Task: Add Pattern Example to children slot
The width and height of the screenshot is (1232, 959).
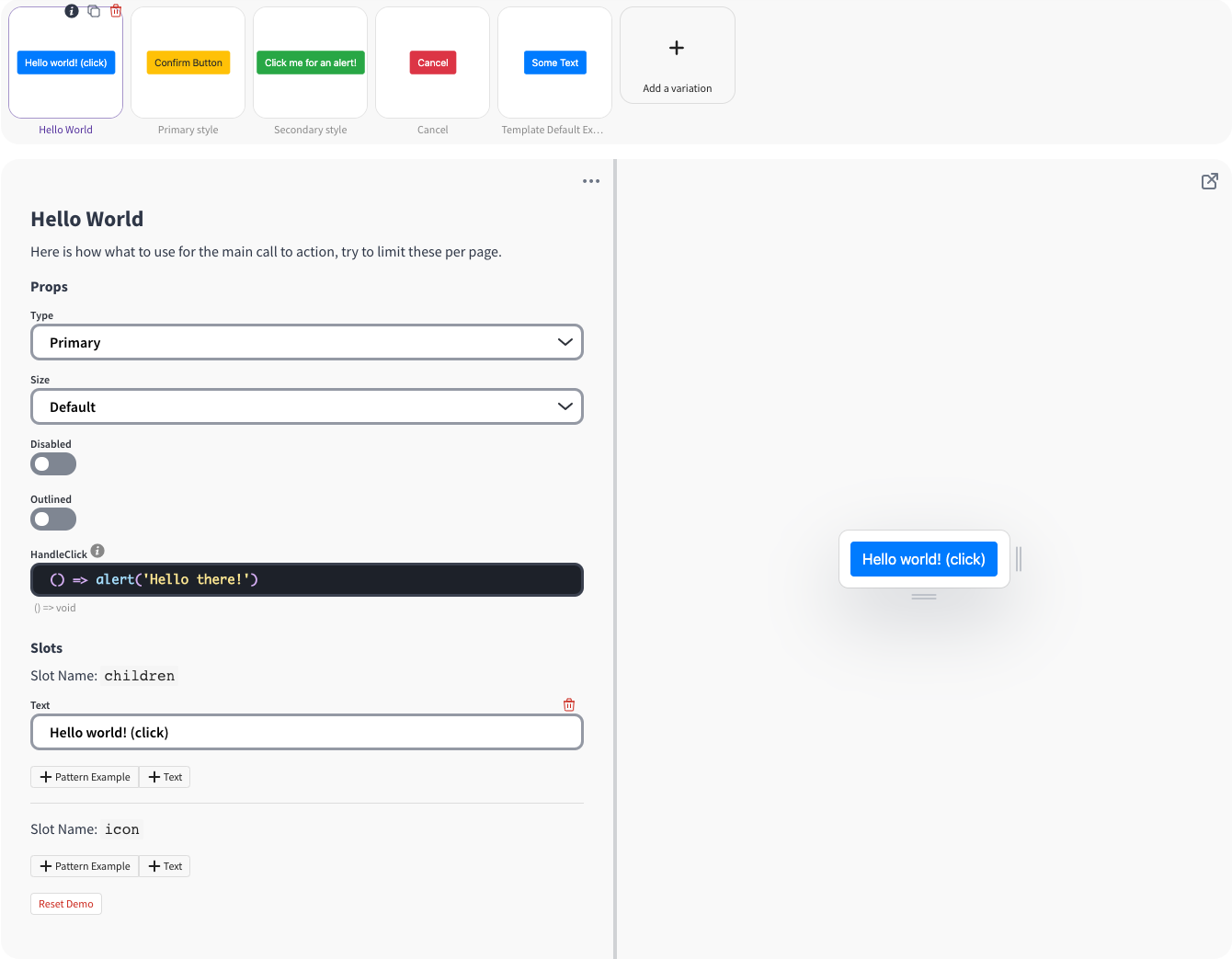Action: pyautogui.click(x=85, y=777)
